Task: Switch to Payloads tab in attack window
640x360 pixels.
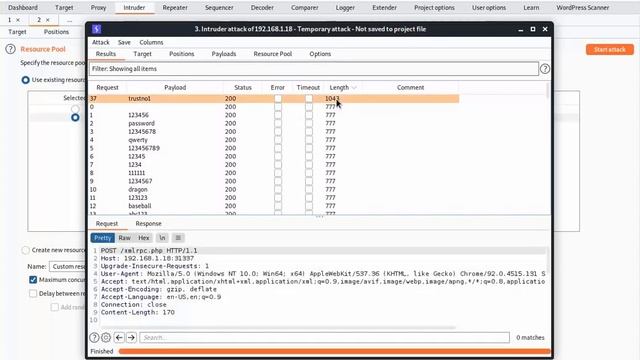Action: point(224,54)
